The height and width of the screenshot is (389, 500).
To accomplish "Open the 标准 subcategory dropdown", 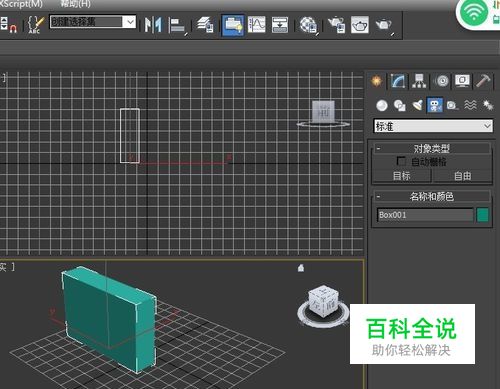I will tap(433, 126).
